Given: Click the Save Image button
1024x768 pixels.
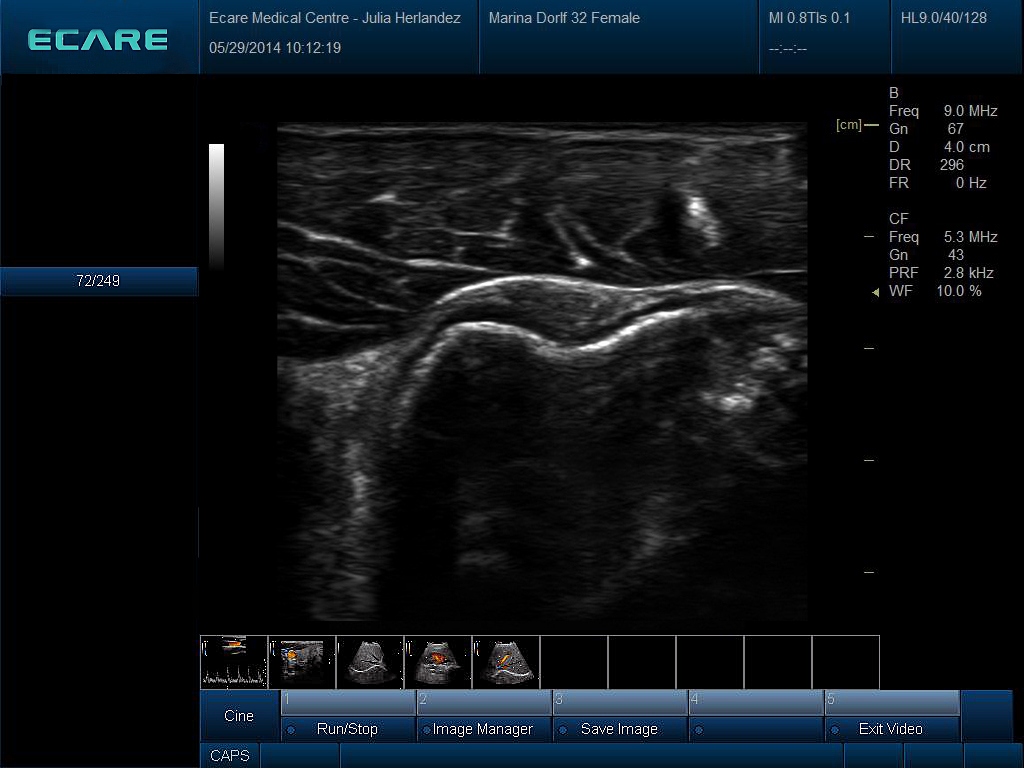Looking at the screenshot, I should pos(620,729).
